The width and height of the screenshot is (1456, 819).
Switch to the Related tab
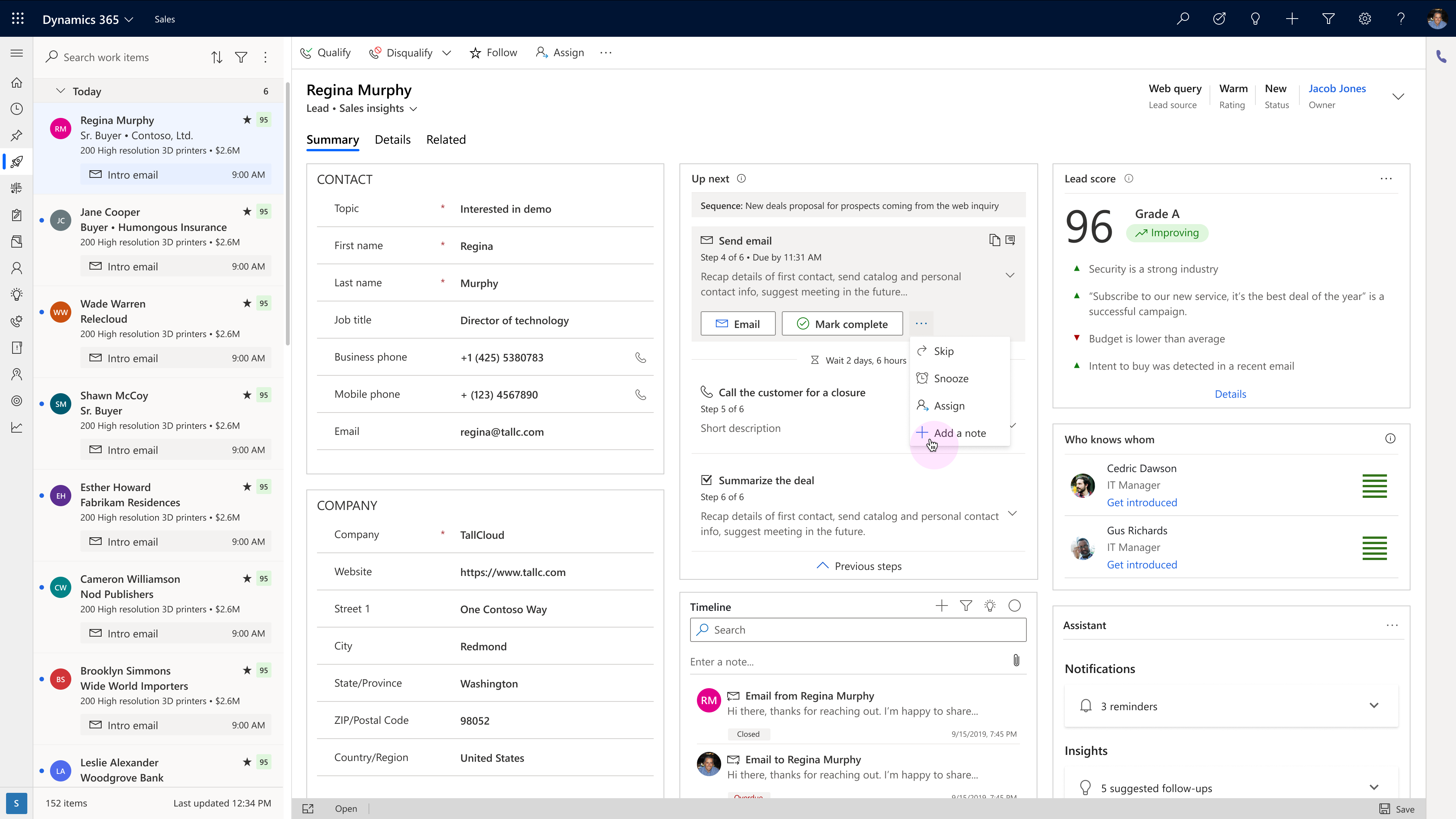pyautogui.click(x=446, y=140)
